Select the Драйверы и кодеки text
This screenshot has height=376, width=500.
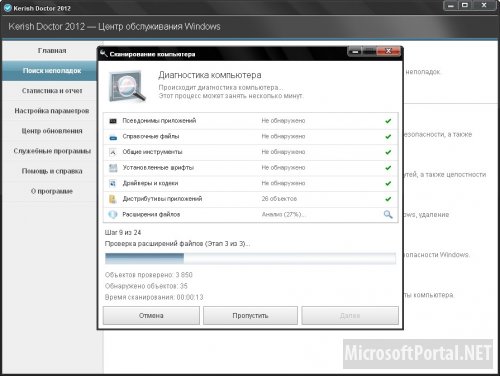150,183
